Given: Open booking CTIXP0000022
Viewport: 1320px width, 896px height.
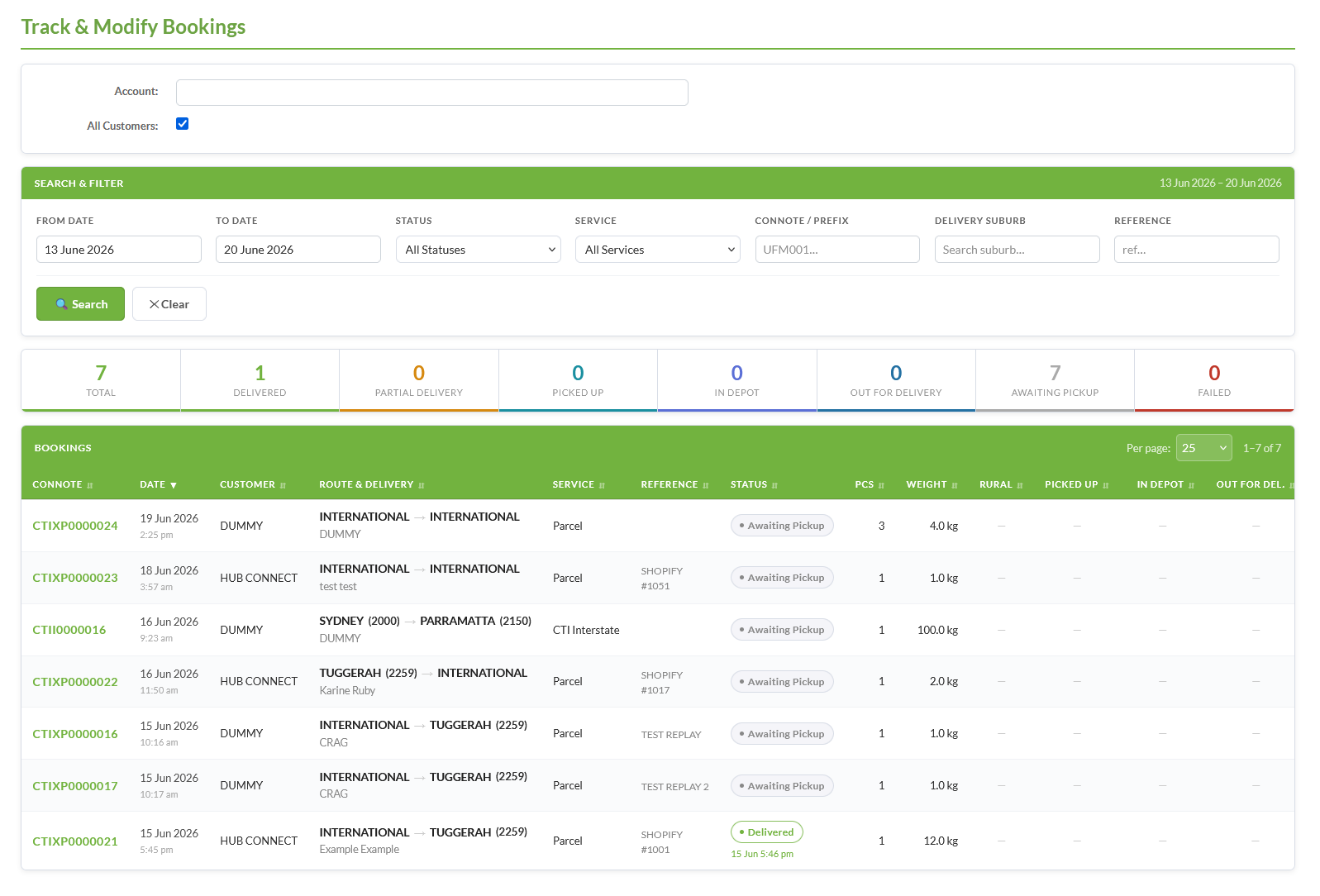Looking at the screenshot, I should 75,682.
